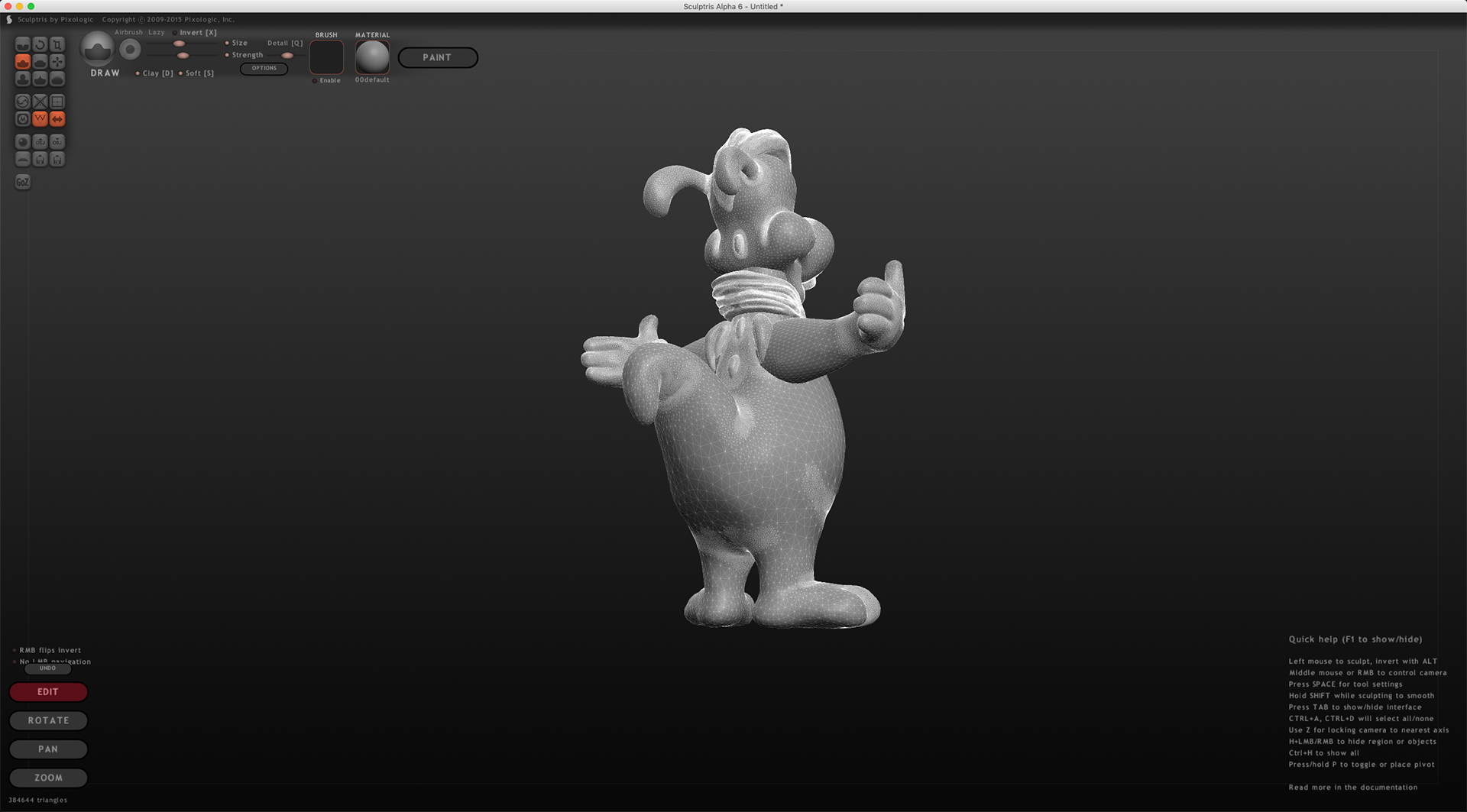Toggle the orange Symmetry double-arrow icon
Viewport: 1467px width, 812px height.
(x=57, y=119)
